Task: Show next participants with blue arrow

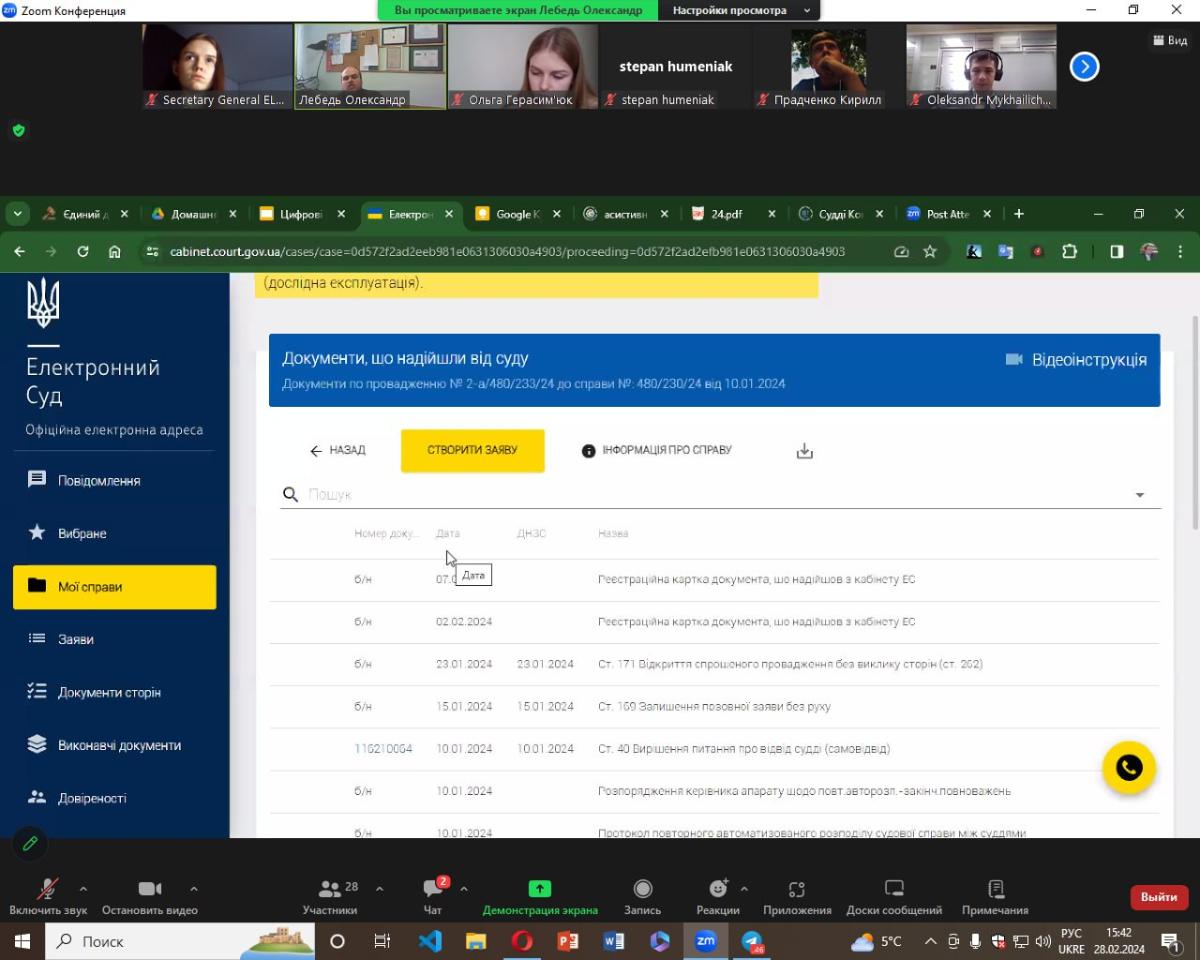Action: (x=1084, y=67)
